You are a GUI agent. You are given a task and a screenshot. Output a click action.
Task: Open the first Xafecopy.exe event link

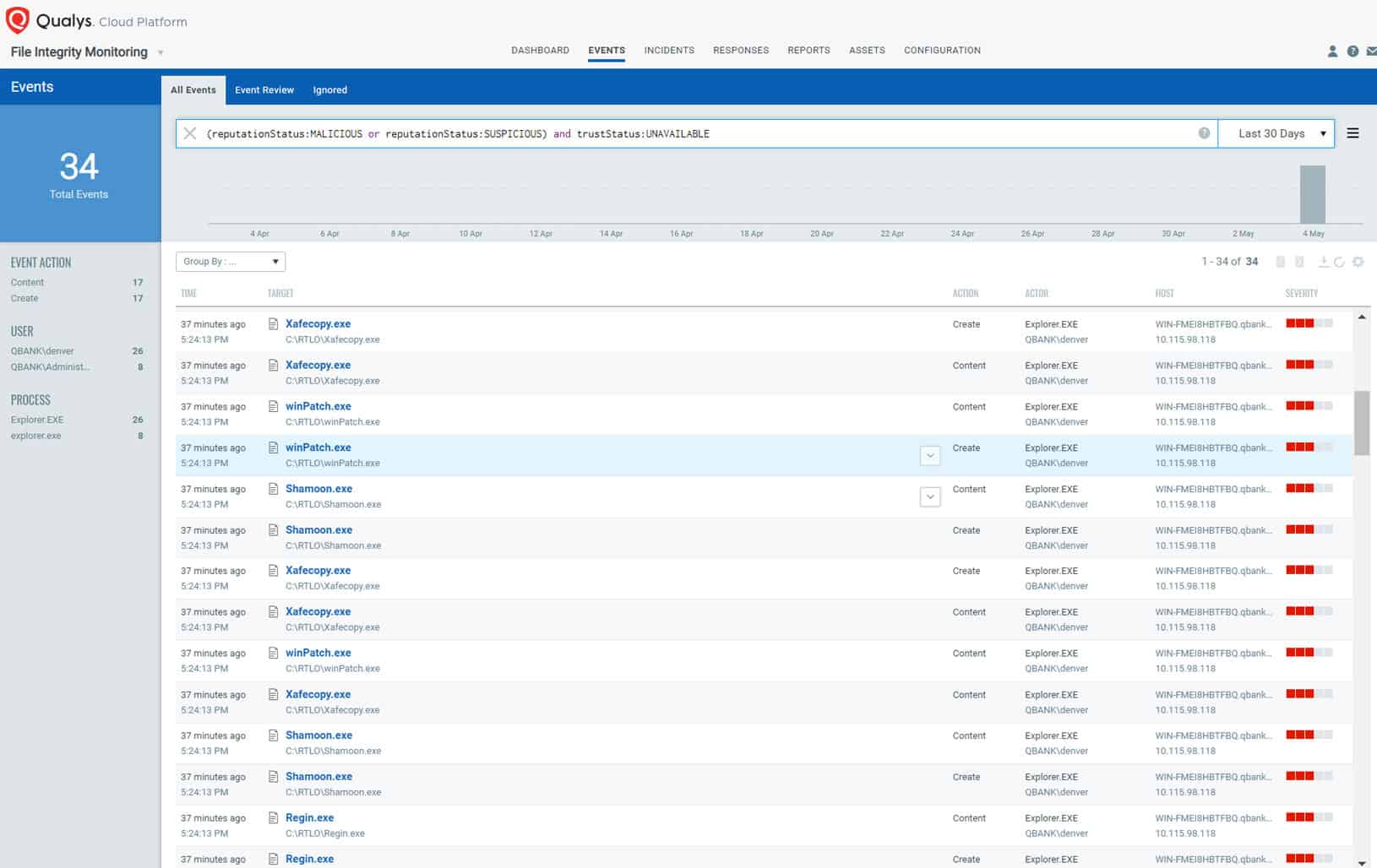pyautogui.click(x=318, y=324)
